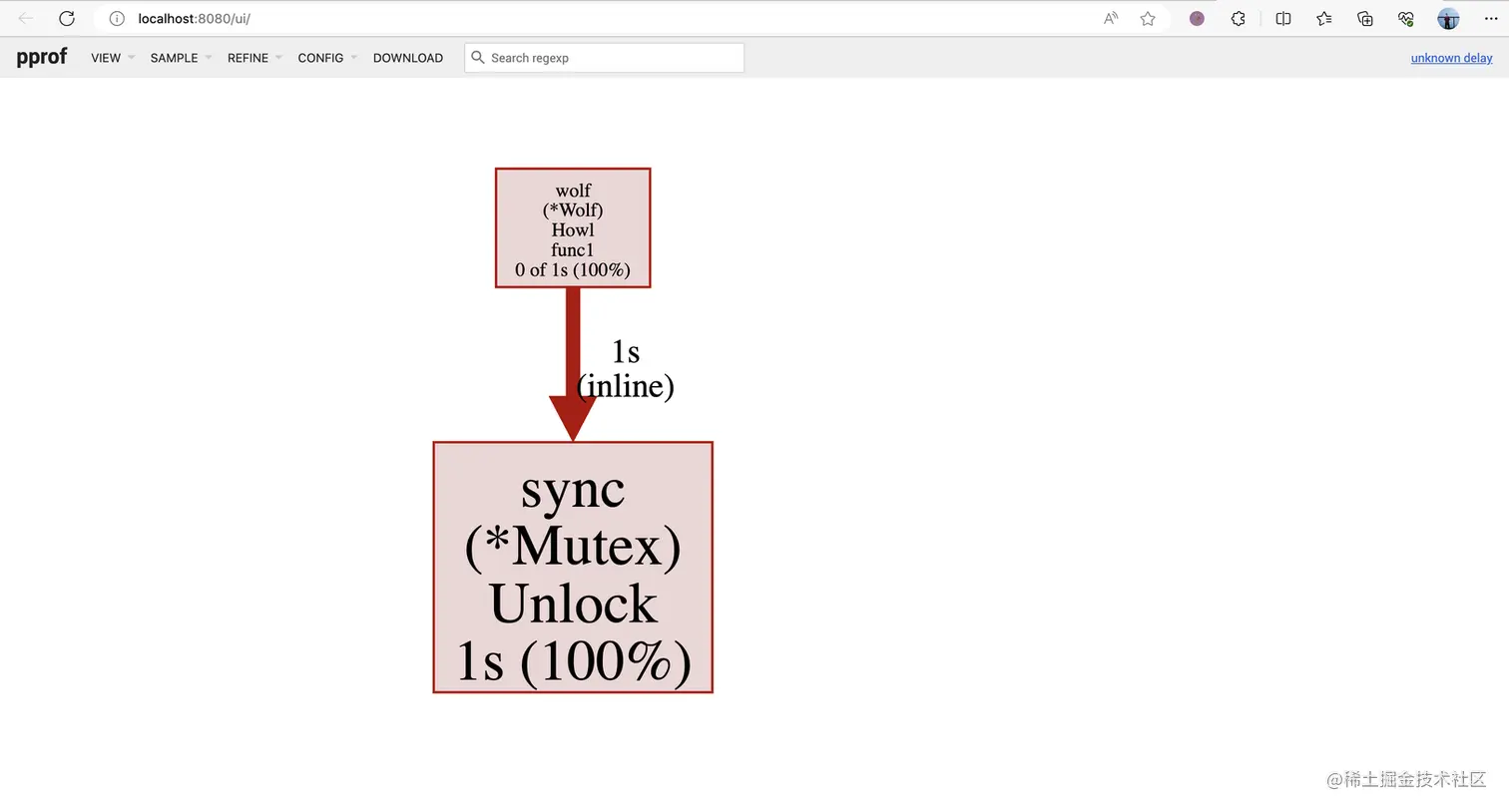Focus the Search regexp field
The image size is (1509, 812).
[x=604, y=58]
